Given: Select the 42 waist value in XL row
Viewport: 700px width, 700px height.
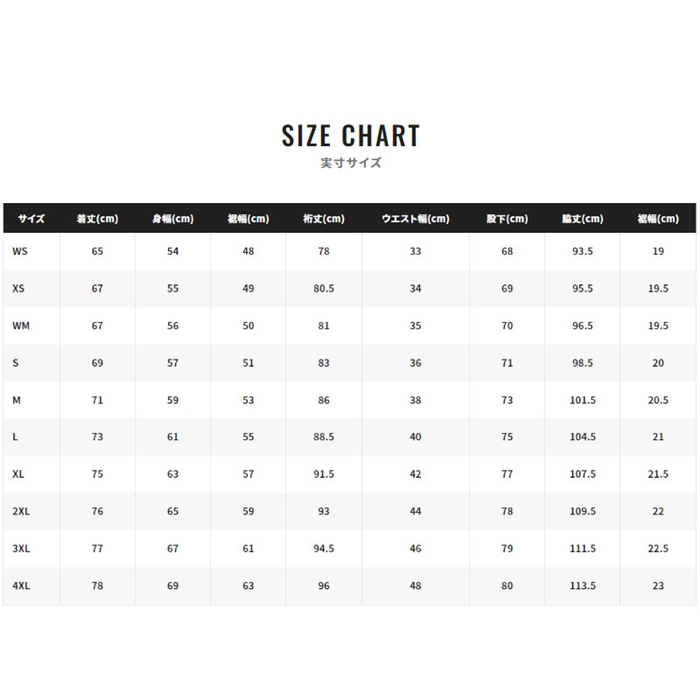Looking at the screenshot, I should point(415,474).
